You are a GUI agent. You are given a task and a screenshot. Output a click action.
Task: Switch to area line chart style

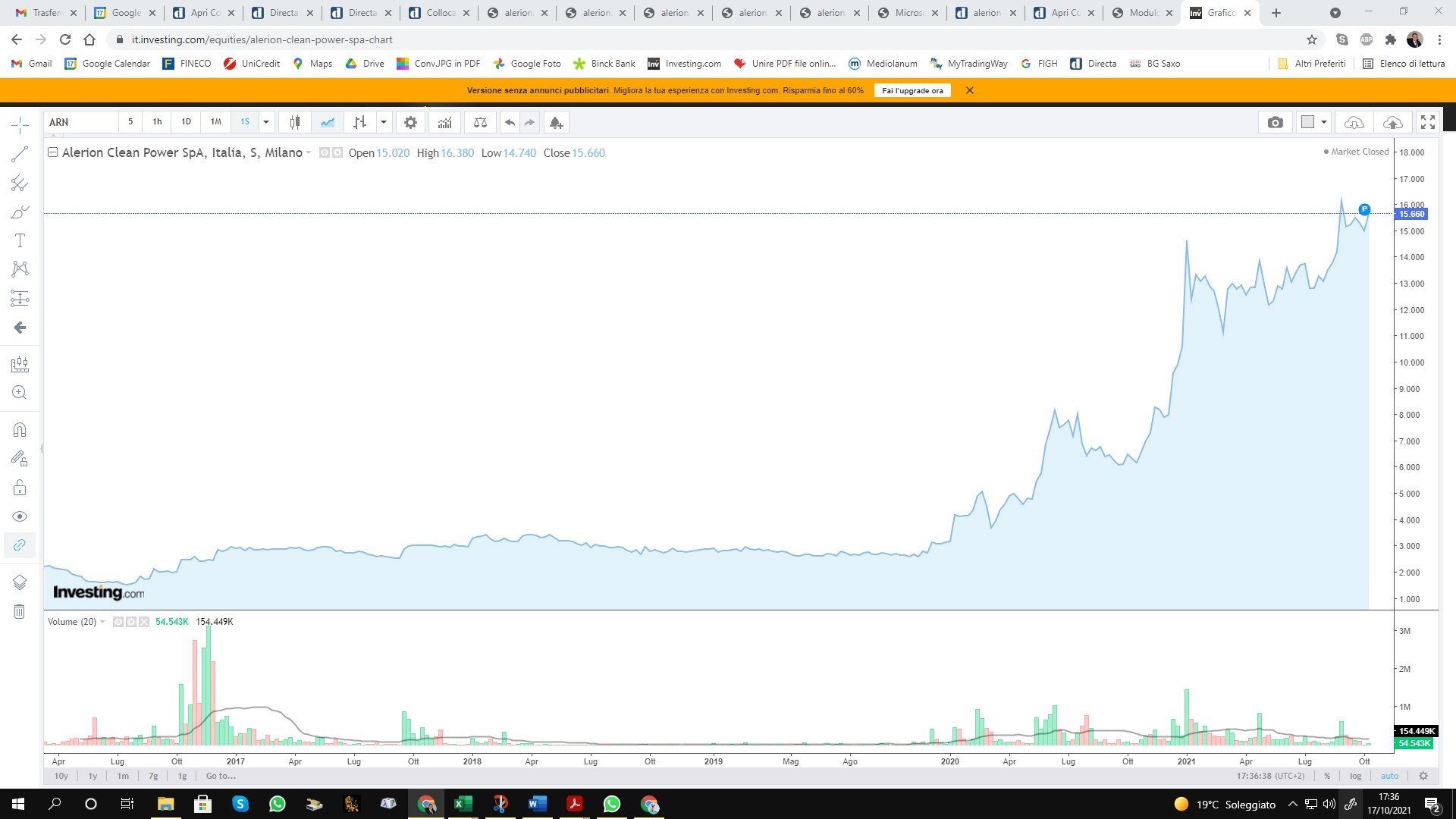click(x=327, y=122)
